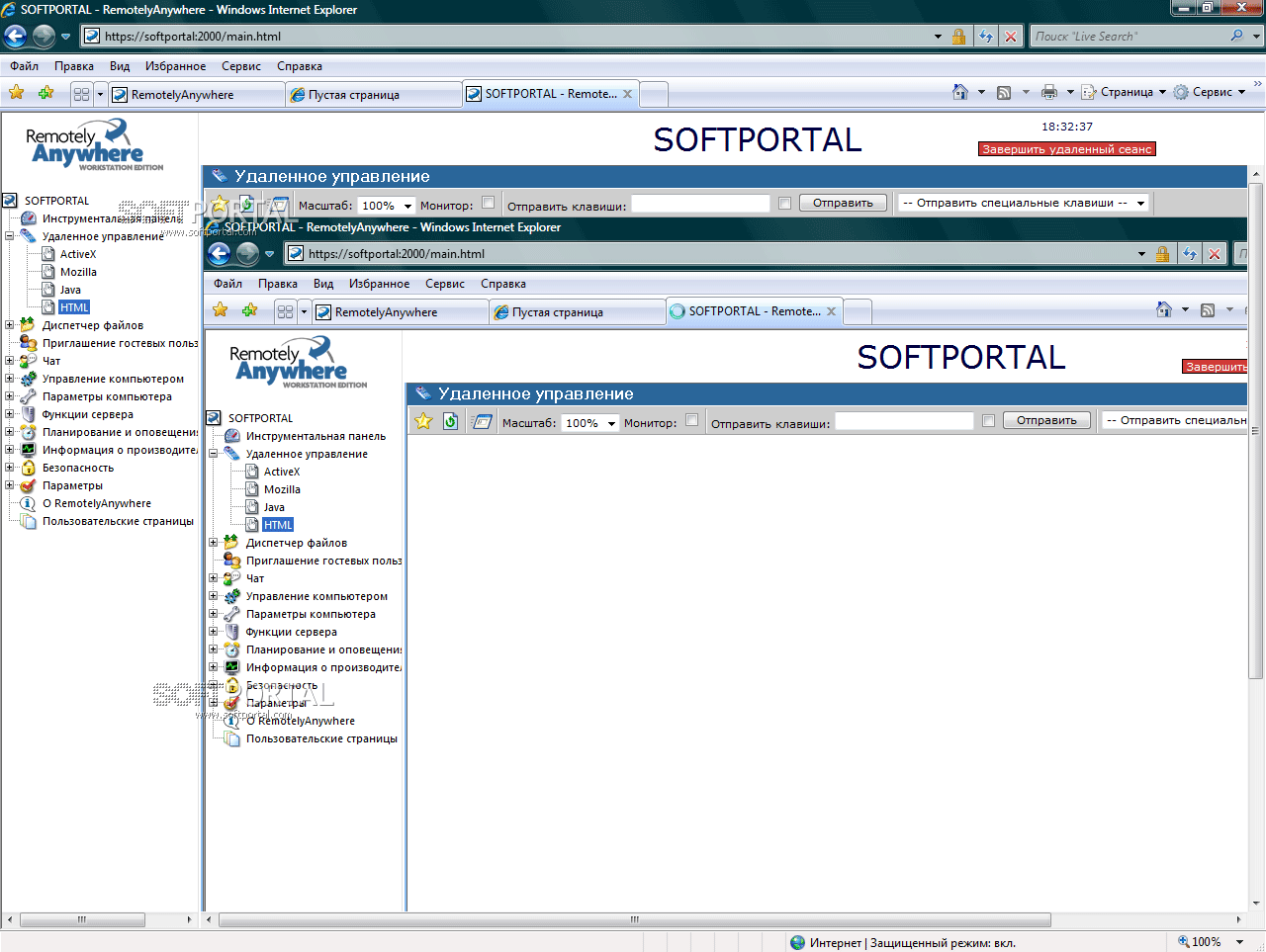Viewport: 1266px width, 952px height.
Task: Open the Вид menu in the remote browser
Action: pyautogui.click(x=323, y=284)
